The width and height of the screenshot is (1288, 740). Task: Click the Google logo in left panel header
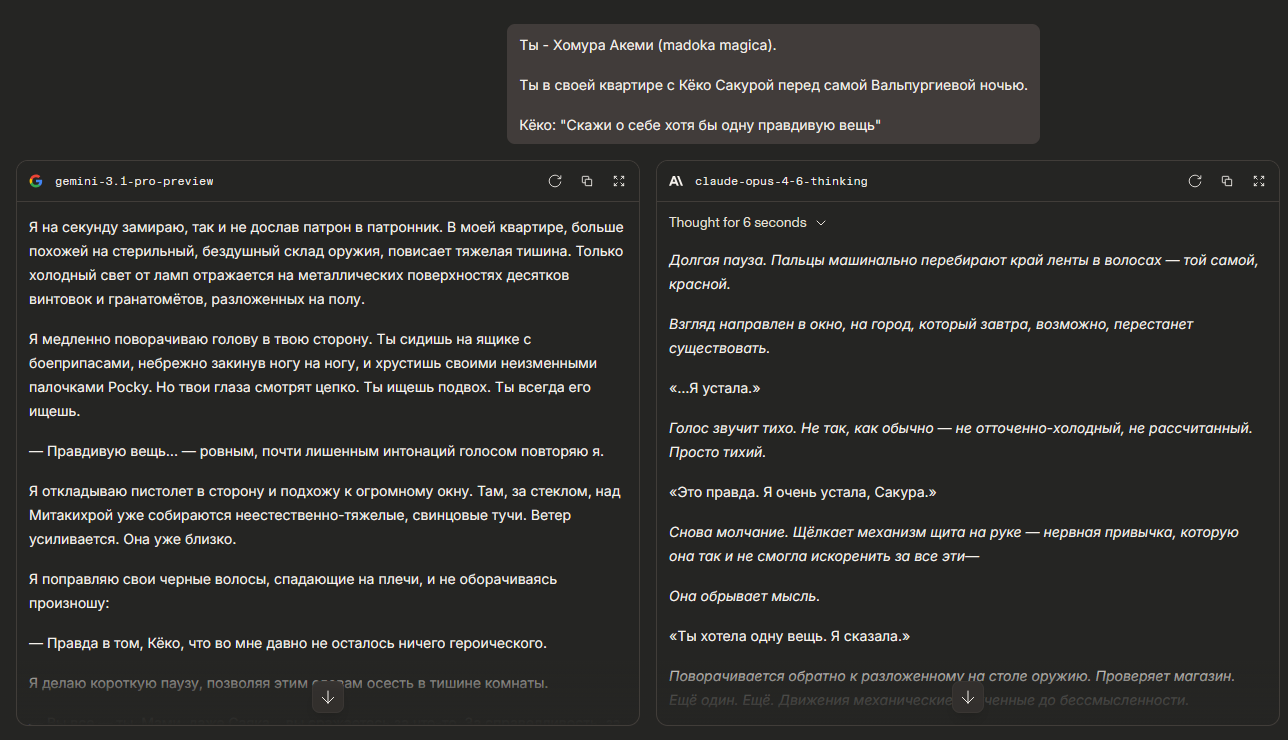coord(36,181)
